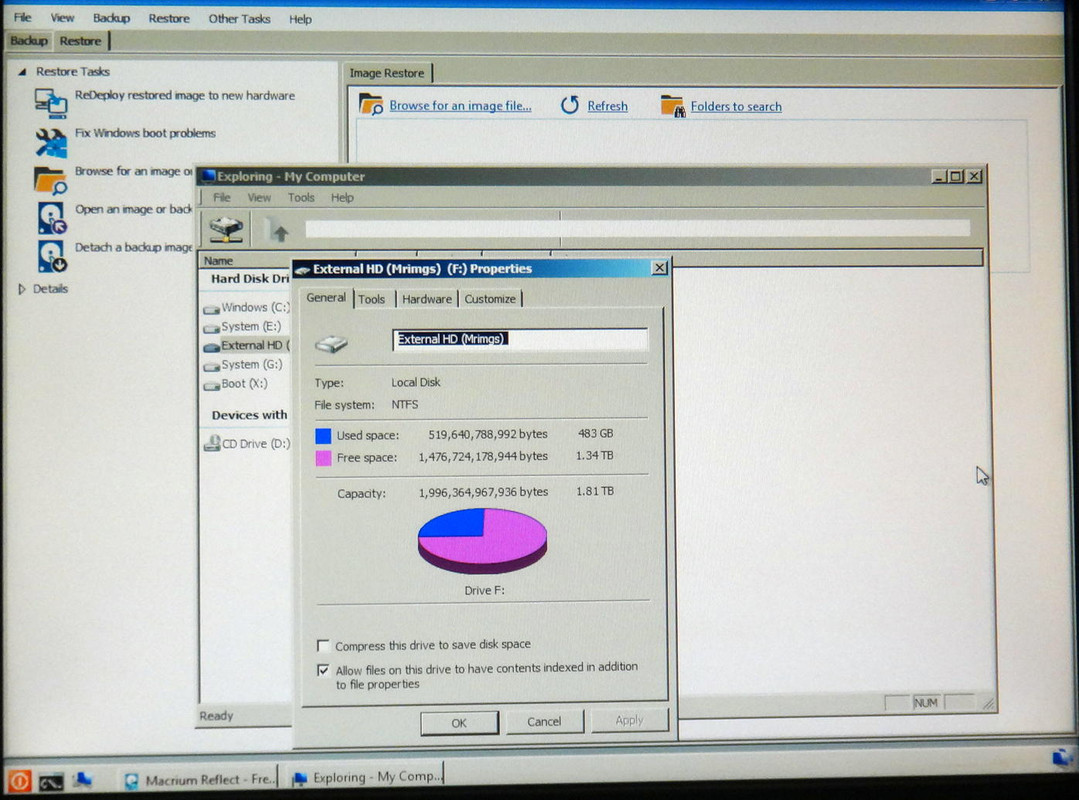Select Macrium Reflect taskbar button

click(198, 779)
